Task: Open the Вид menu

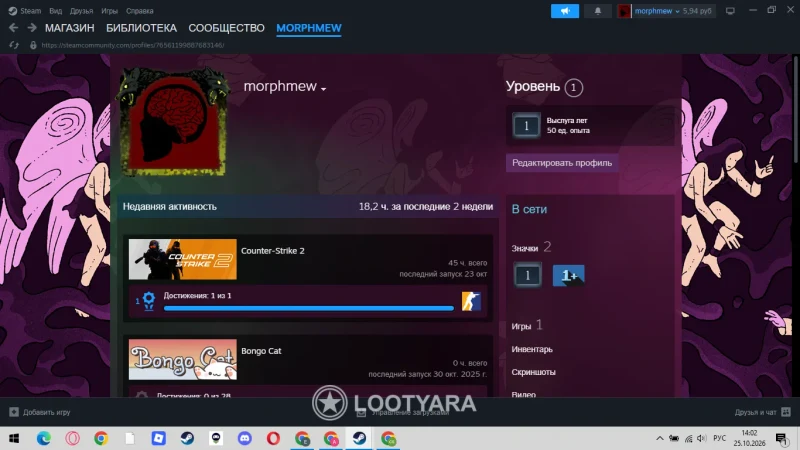Action: 56,11
